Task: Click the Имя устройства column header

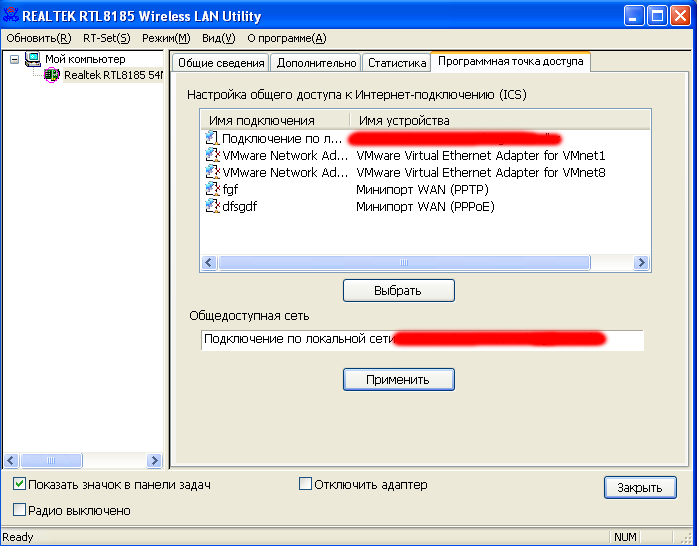Action: coord(500,120)
